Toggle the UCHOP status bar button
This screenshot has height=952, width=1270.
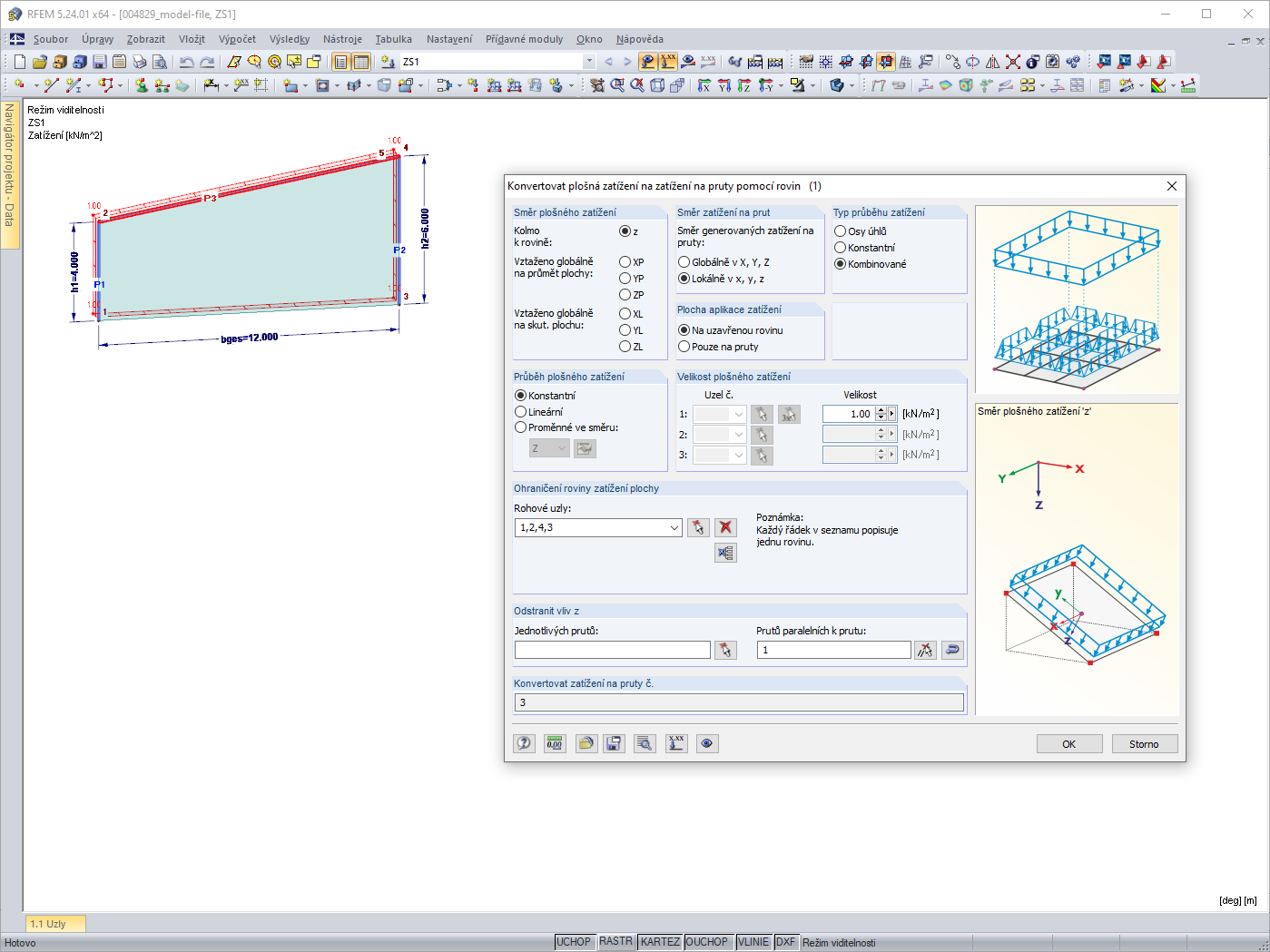tap(574, 942)
